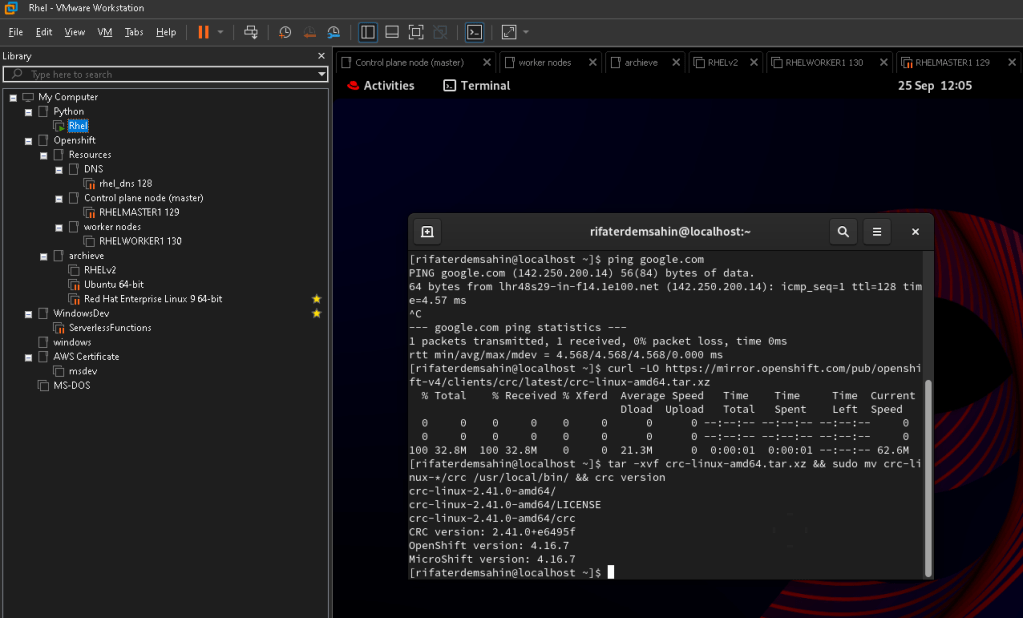1023x618 pixels.
Task: Collapse the archieve folder in library
Action: [44, 256]
